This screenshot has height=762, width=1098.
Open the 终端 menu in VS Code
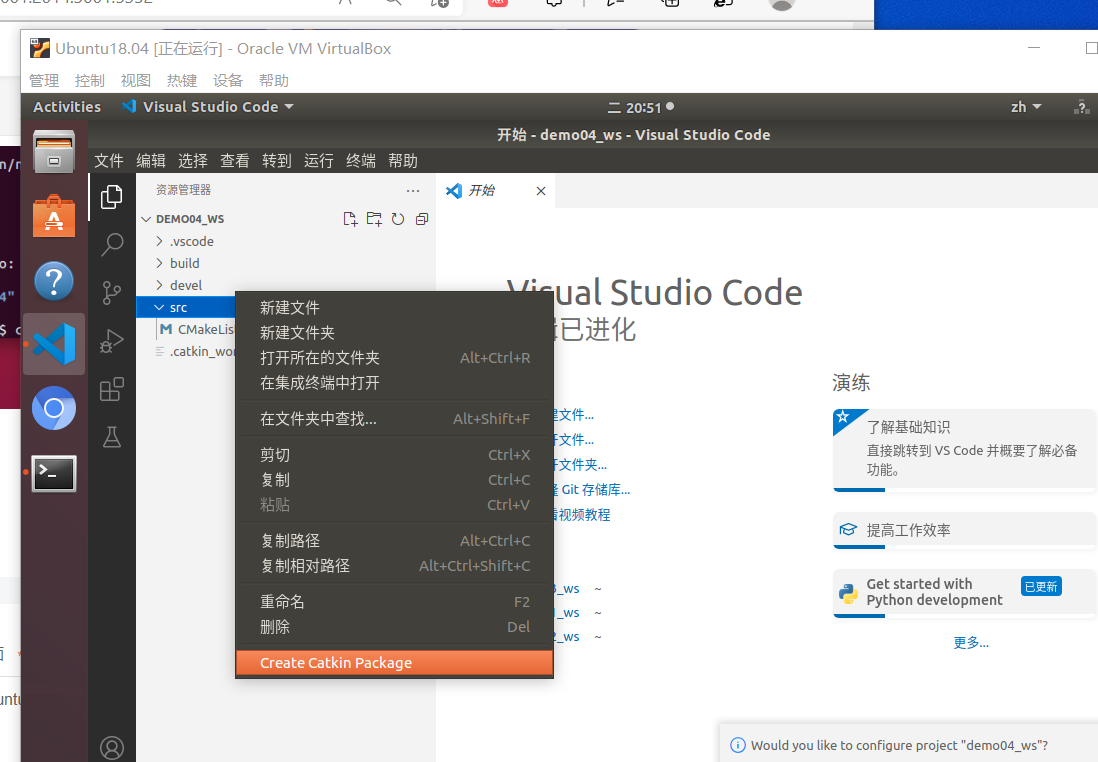(361, 161)
